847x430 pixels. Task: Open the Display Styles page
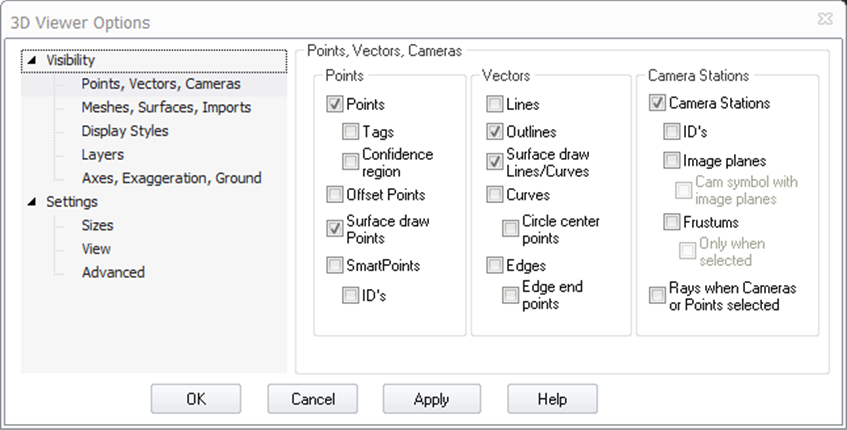(x=125, y=131)
